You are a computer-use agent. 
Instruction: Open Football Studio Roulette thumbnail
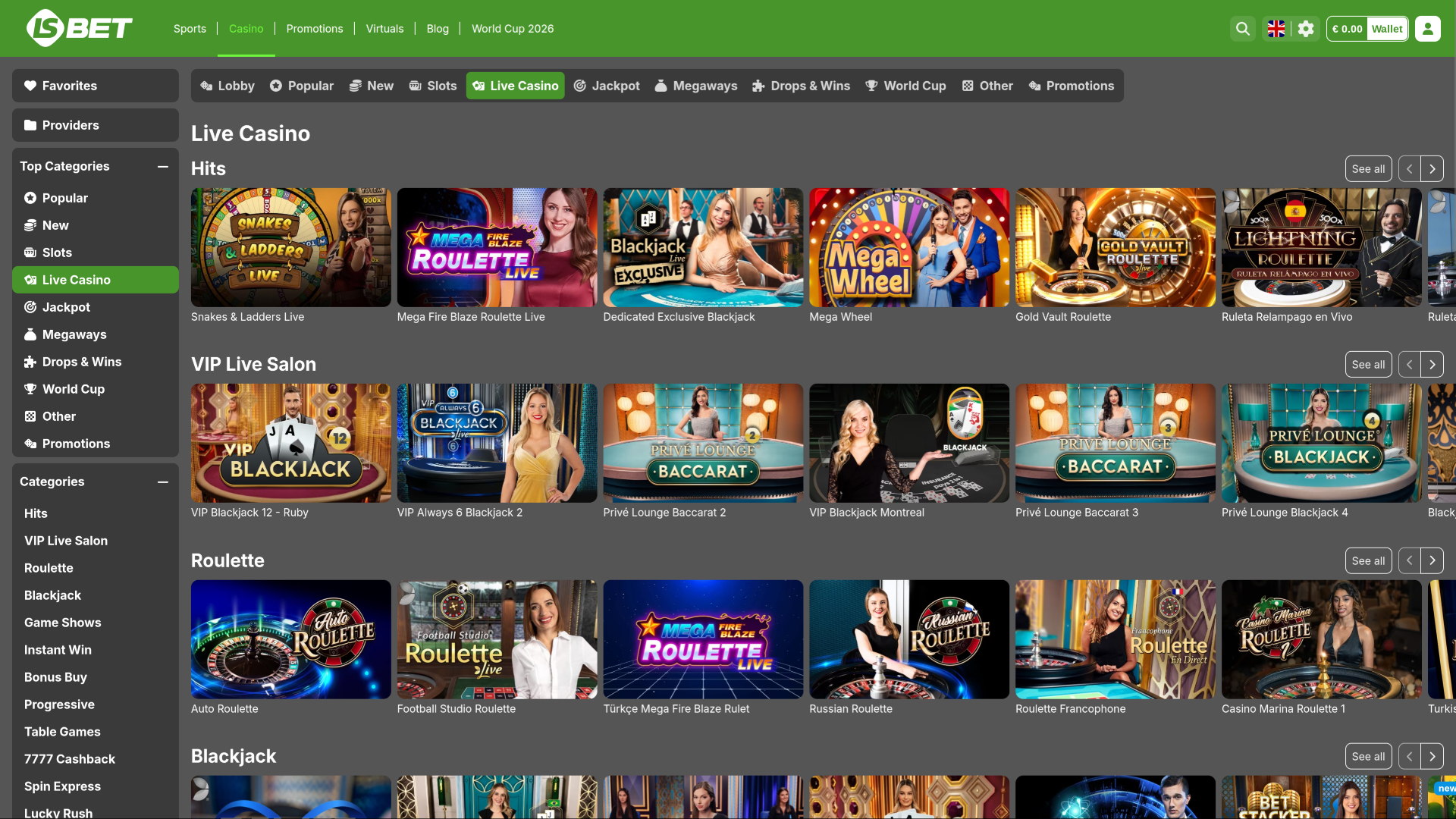click(x=497, y=639)
